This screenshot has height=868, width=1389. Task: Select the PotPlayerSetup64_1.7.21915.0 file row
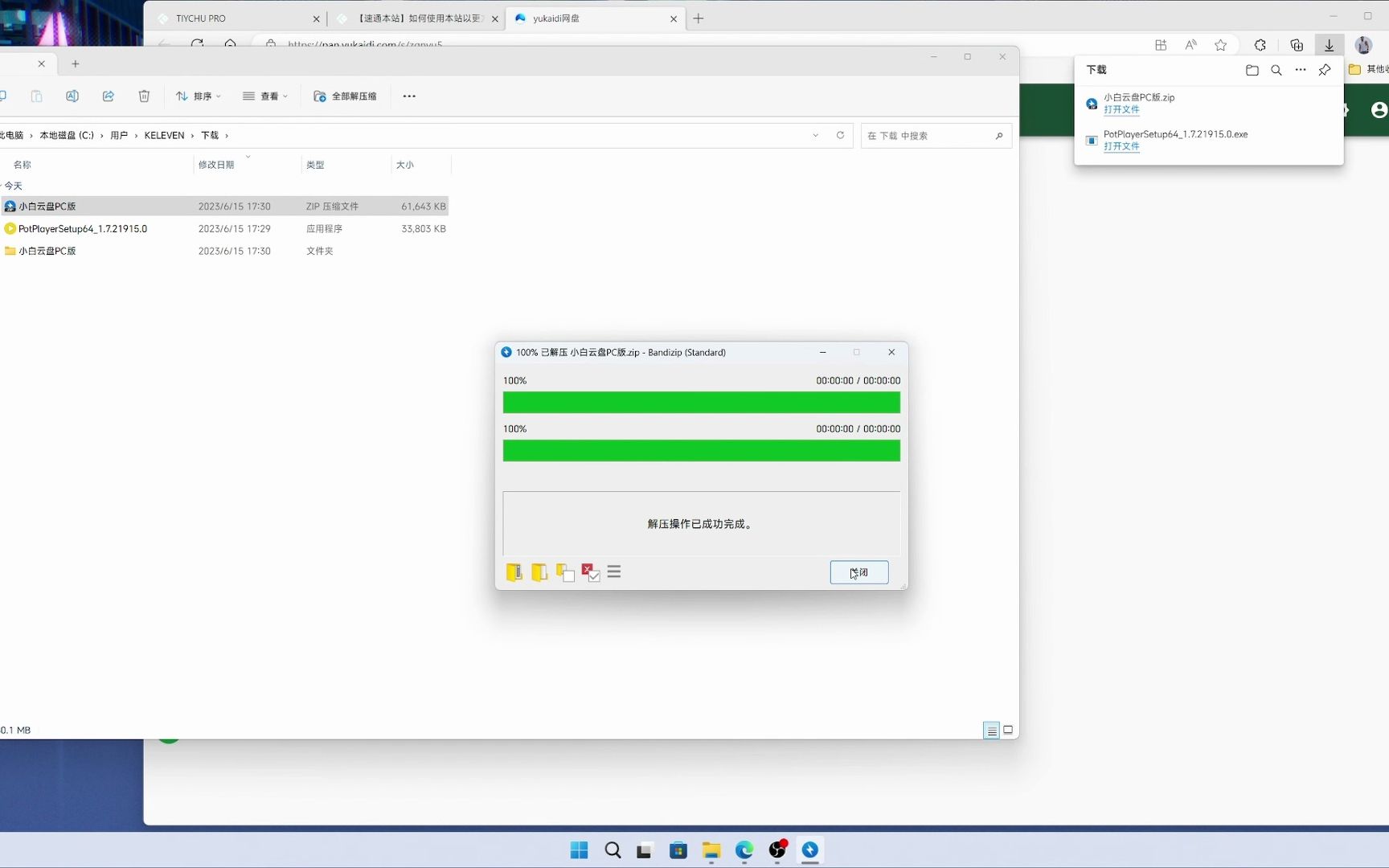coord(224,229)
